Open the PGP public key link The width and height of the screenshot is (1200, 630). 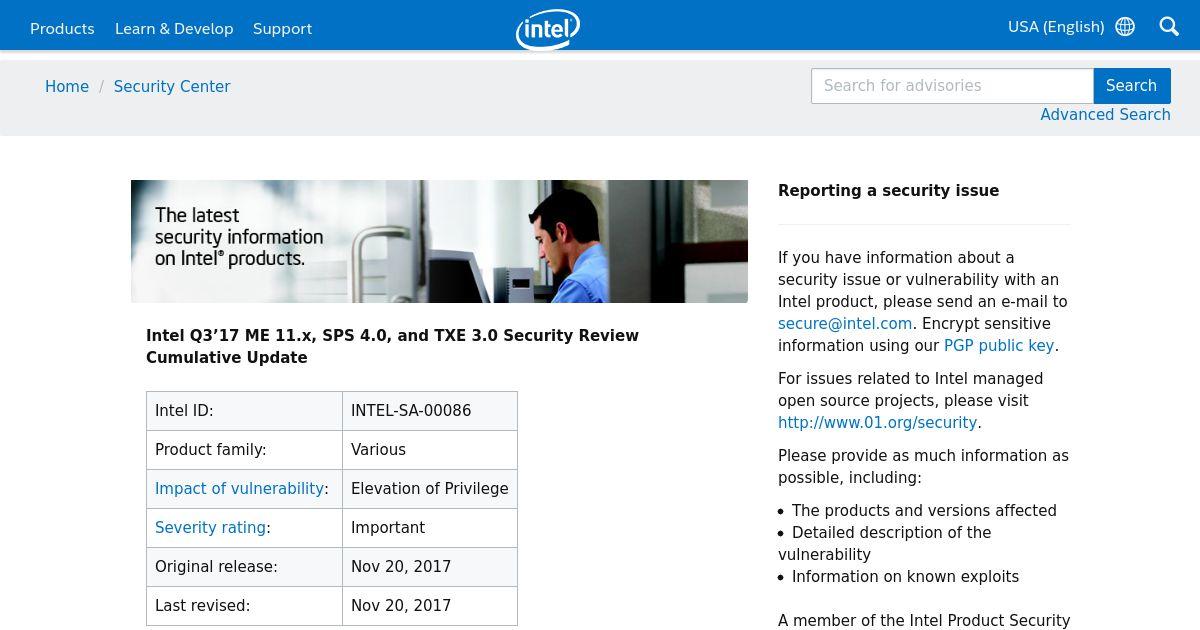tap(999, 346)
